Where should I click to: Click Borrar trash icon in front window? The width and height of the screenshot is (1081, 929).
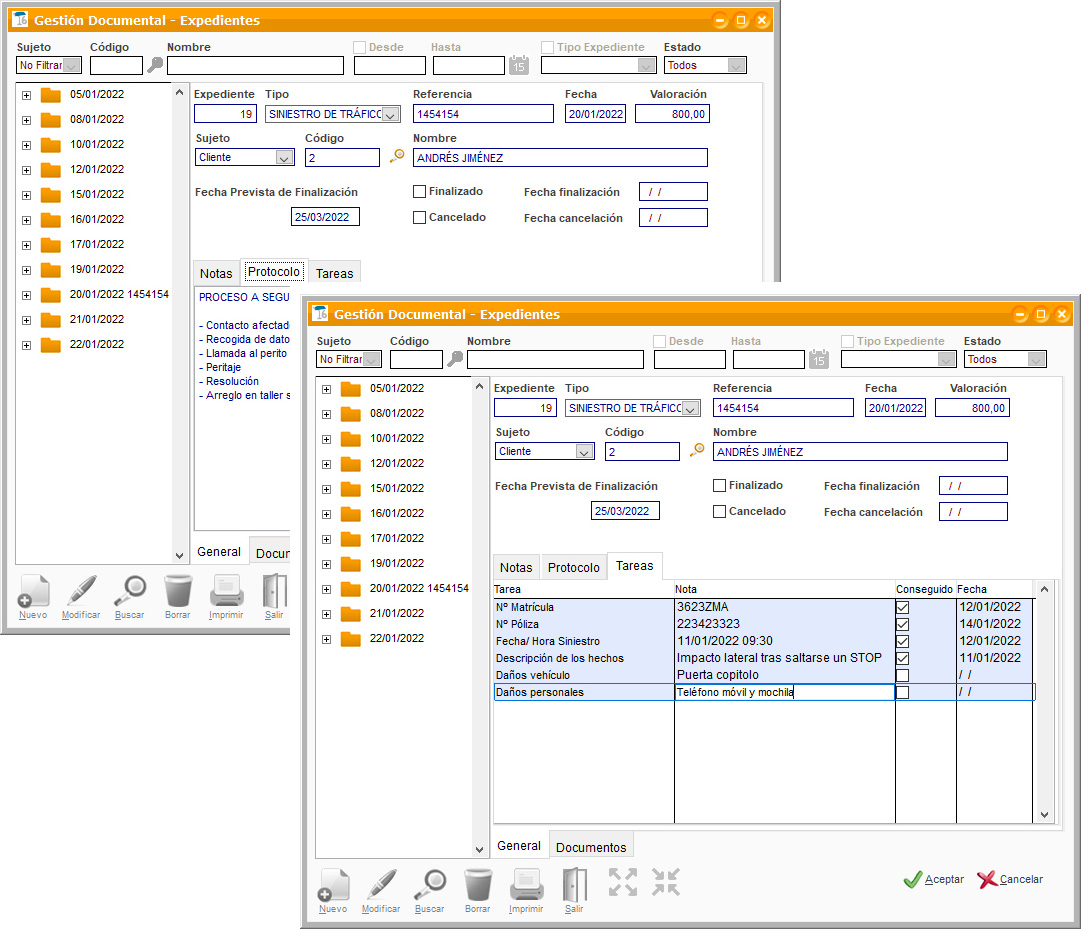pos(478,885)
